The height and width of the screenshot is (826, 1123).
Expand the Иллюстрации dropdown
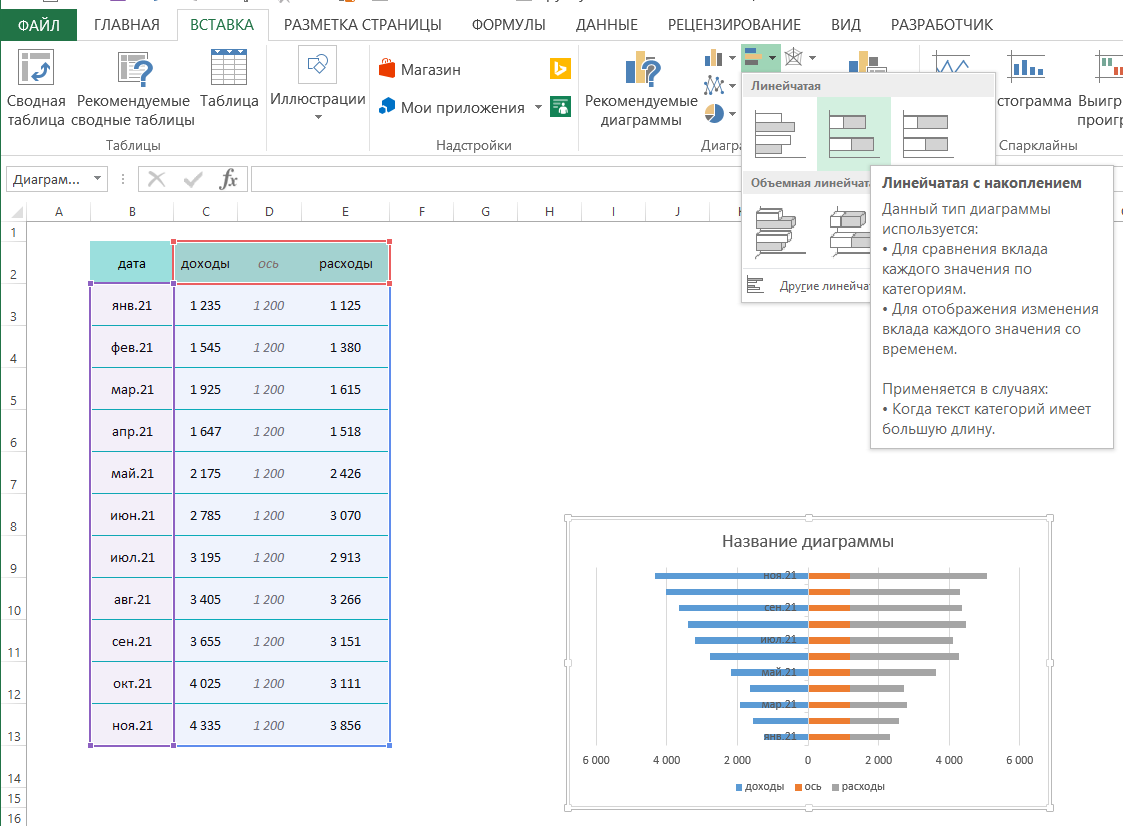coord(318,117)
